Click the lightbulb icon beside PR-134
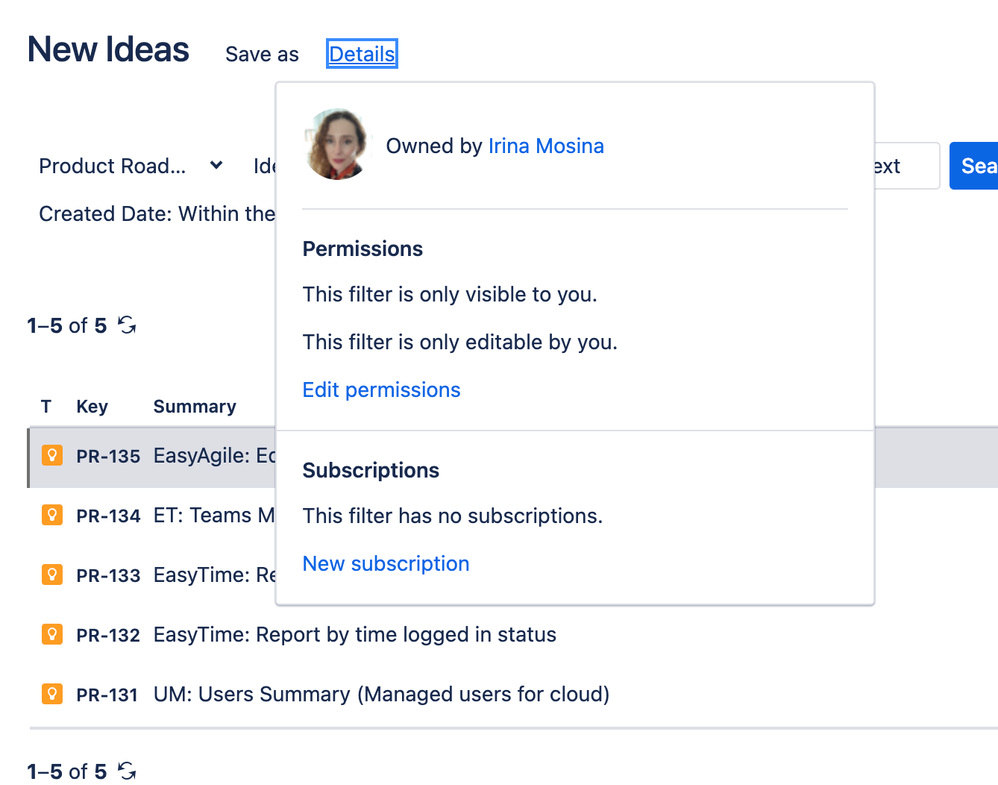This screenshot has width=998, height=785. pyautogui.click(x=52, y=515)
